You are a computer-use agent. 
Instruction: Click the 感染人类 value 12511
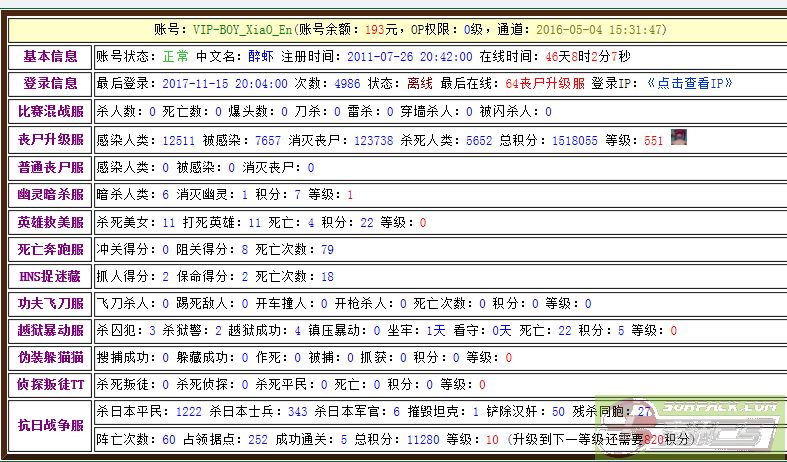tap(179, 141)
